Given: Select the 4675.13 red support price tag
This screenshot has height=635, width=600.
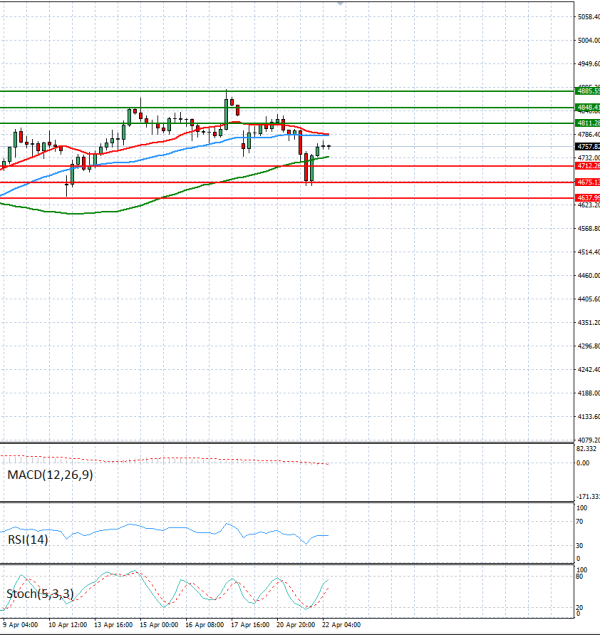Looking at the screenshot, I should 587,182.
